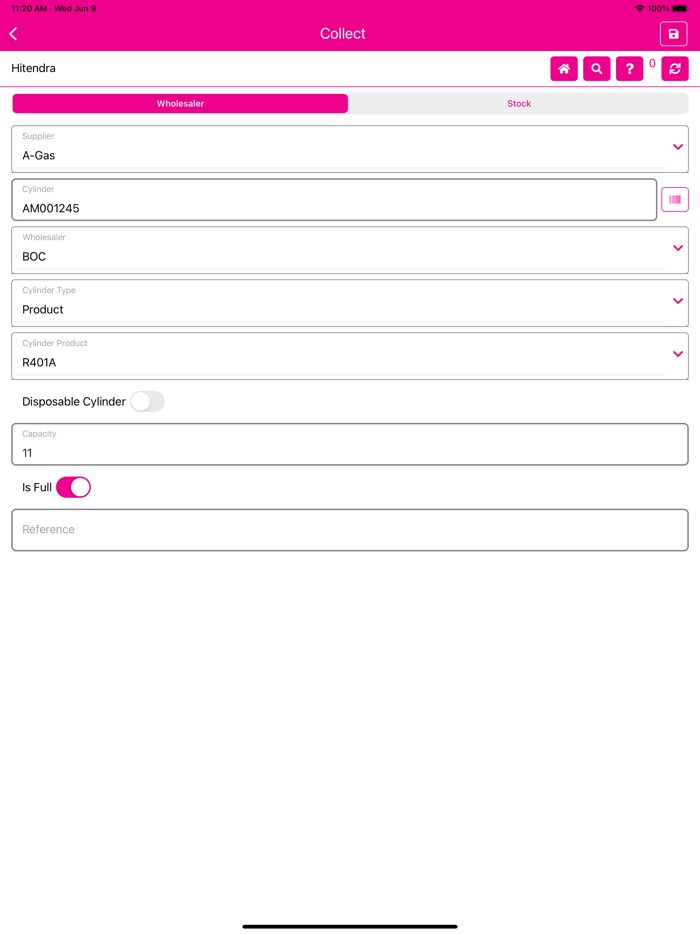Go to home via house icon
The height and width of the screenshot is (934, 700).
(x=564, y=69)
